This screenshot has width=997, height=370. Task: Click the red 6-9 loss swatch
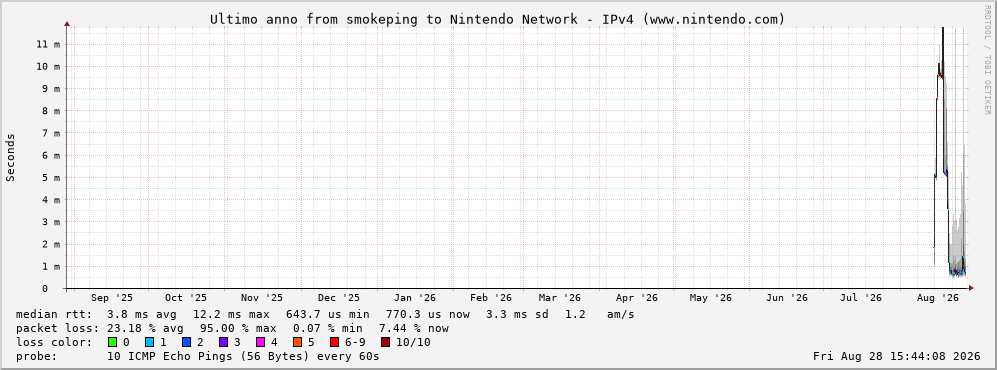tap(334, 342)
